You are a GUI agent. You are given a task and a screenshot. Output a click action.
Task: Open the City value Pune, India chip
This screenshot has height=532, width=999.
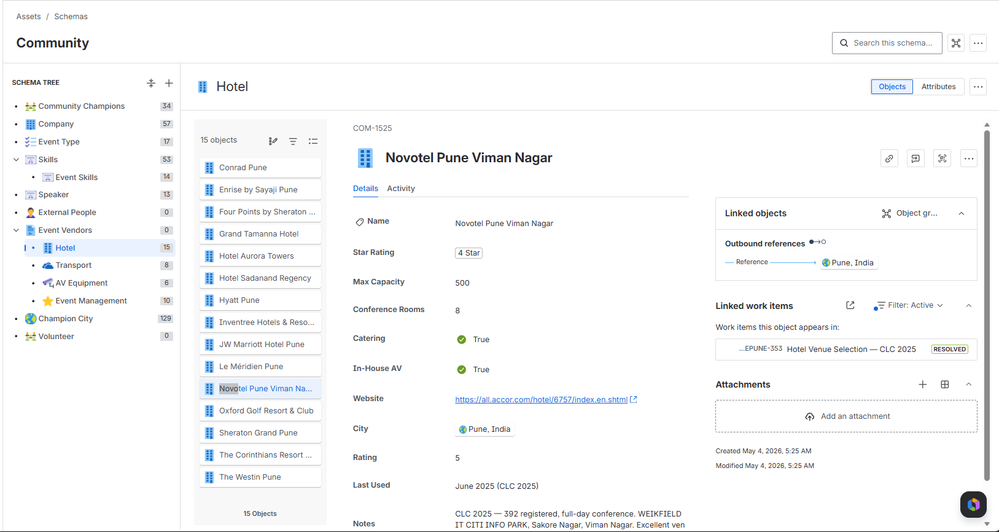[485, 429]
